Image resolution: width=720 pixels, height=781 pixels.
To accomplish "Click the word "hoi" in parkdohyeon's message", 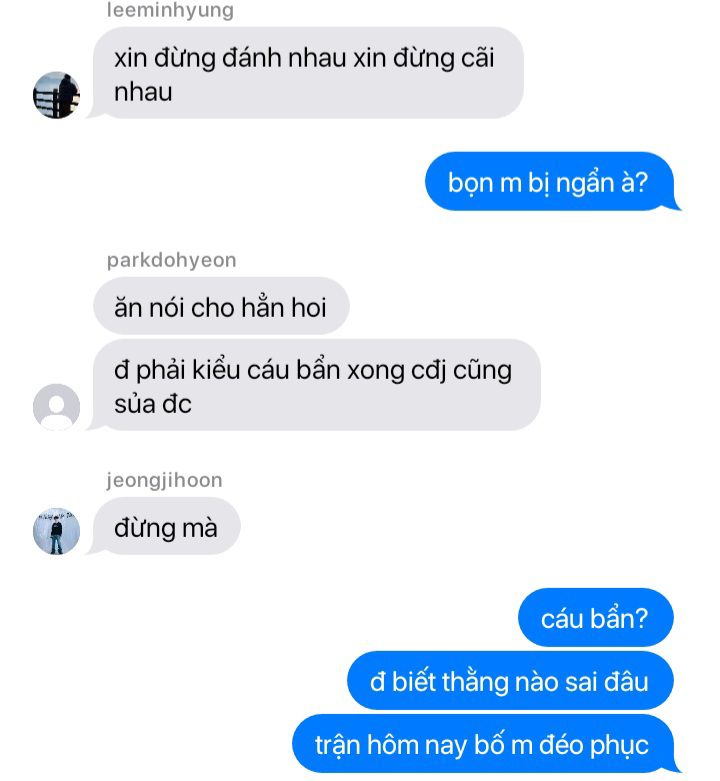I will (x=309, y=307).
